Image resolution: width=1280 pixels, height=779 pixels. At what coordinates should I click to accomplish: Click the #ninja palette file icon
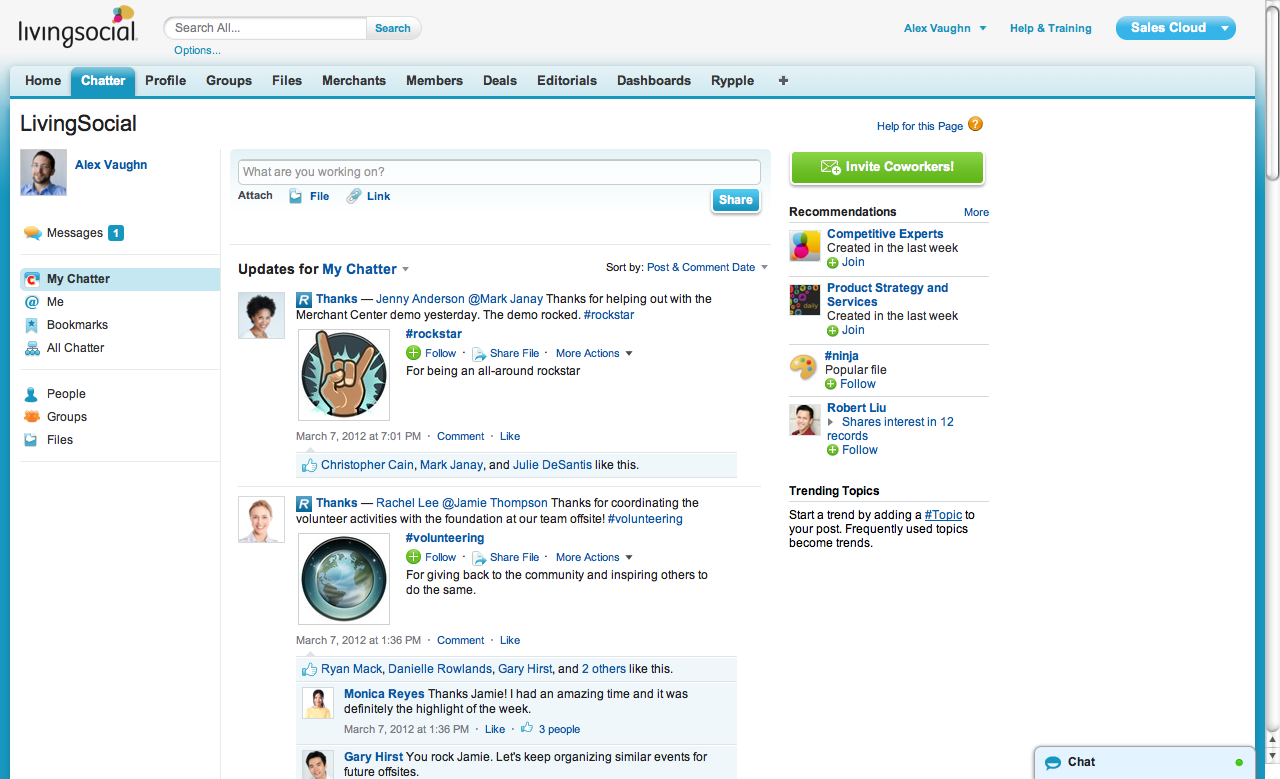coord(803,367)
